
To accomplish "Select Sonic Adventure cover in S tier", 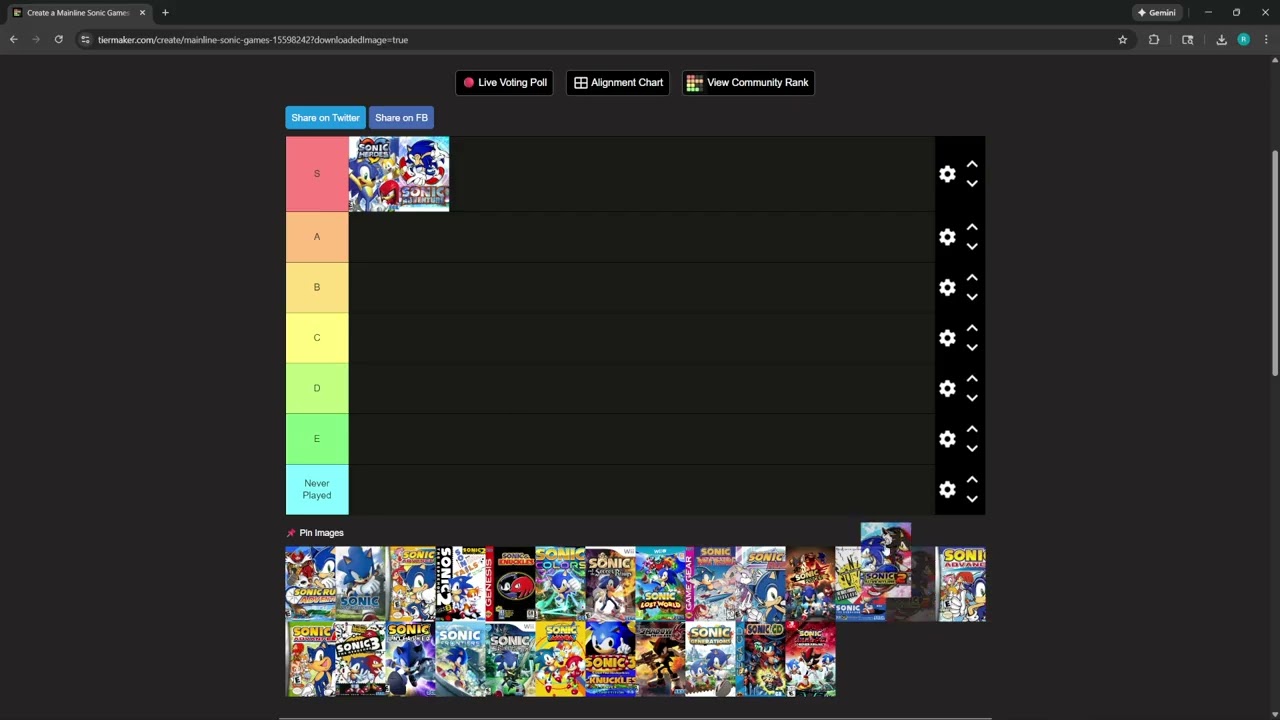I will point(424,174).
